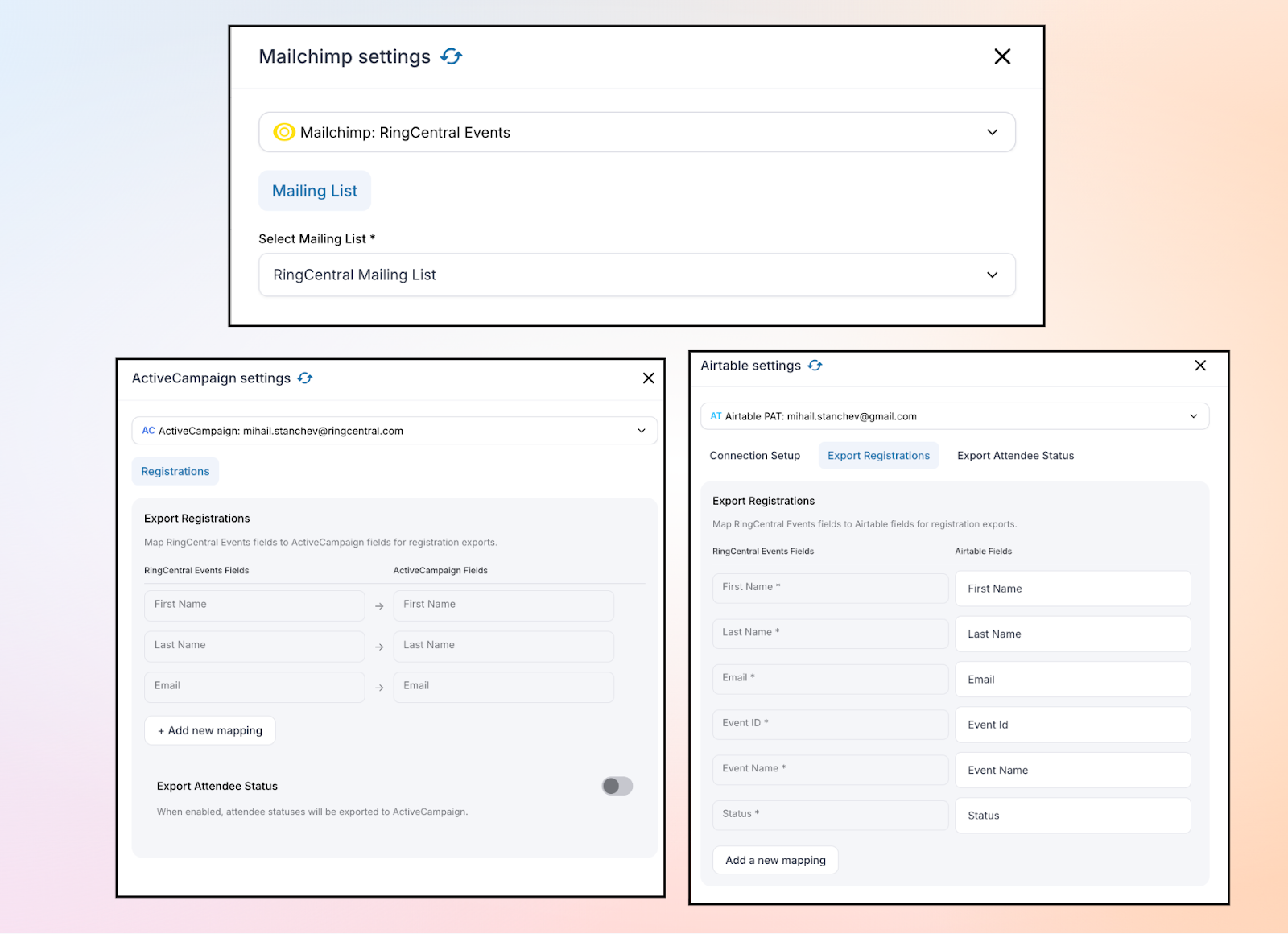Open the ActiveCampaign account email dropdown
The height and width of the screenshot is (934, 1288).
click(394, 431)
